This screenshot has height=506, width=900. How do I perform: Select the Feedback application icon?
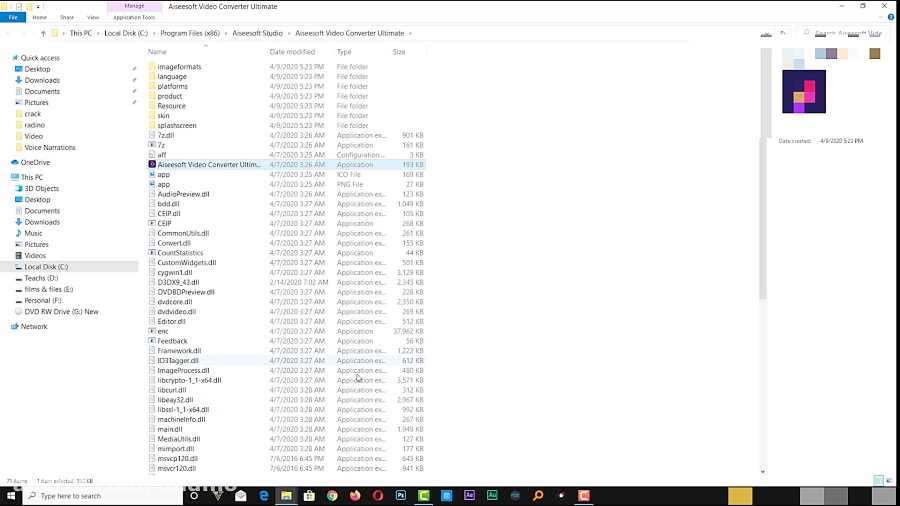[x=152, y=341]
